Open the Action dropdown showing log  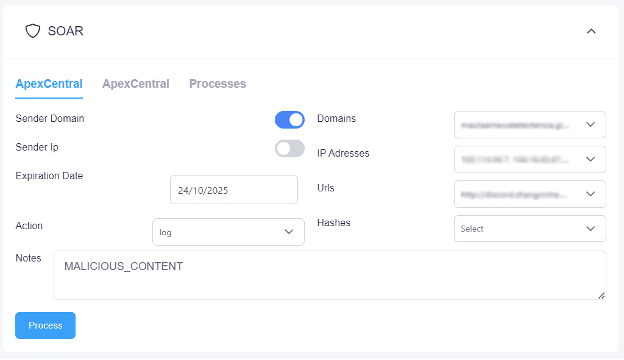228,232
